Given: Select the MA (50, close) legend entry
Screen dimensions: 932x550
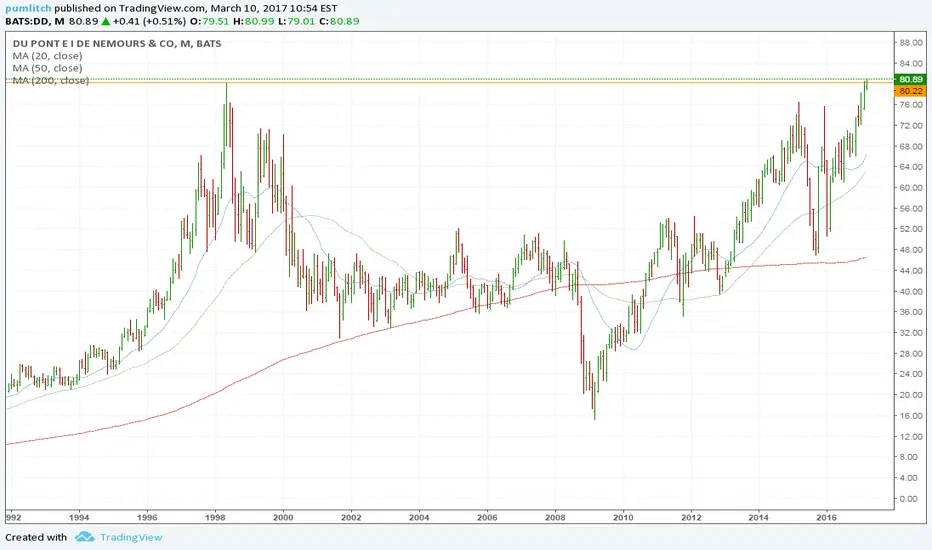Looking at the screenshot, I should [x=47, y=68].
